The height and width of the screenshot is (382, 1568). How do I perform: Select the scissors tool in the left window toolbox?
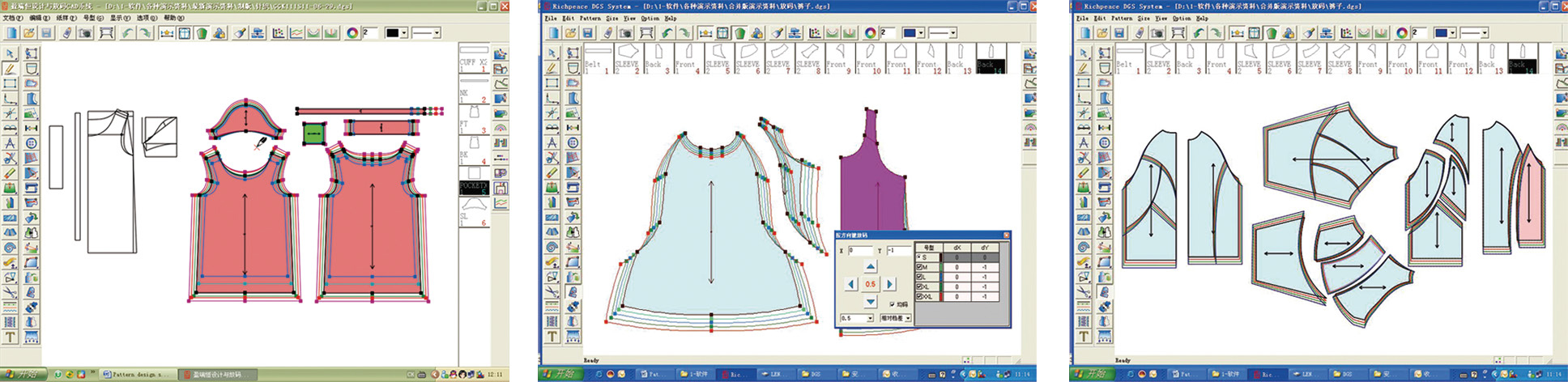click(x=10, y=292)
